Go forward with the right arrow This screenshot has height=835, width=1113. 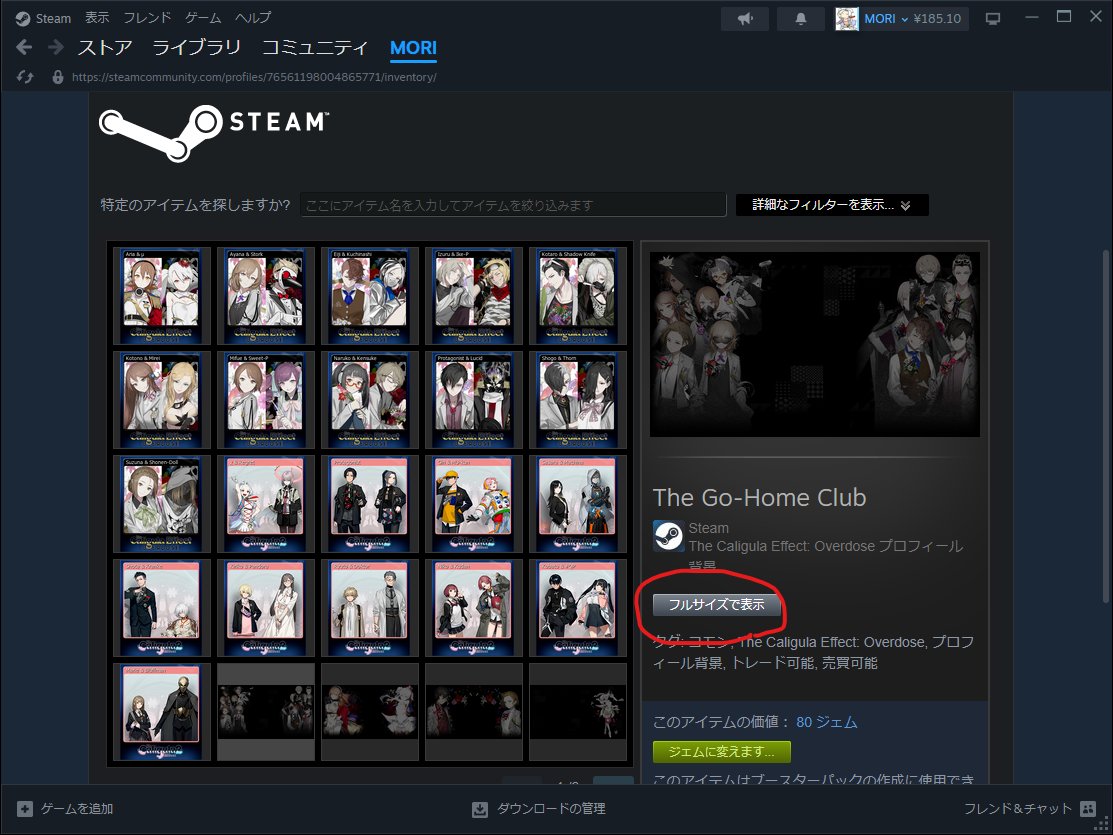pyautogui.click(x=55, y=48)
